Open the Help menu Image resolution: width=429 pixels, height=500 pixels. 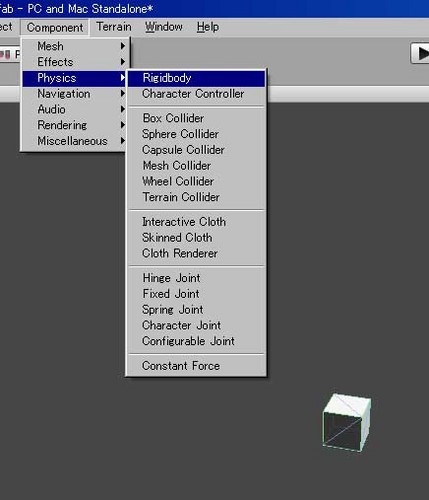(208, 27)
